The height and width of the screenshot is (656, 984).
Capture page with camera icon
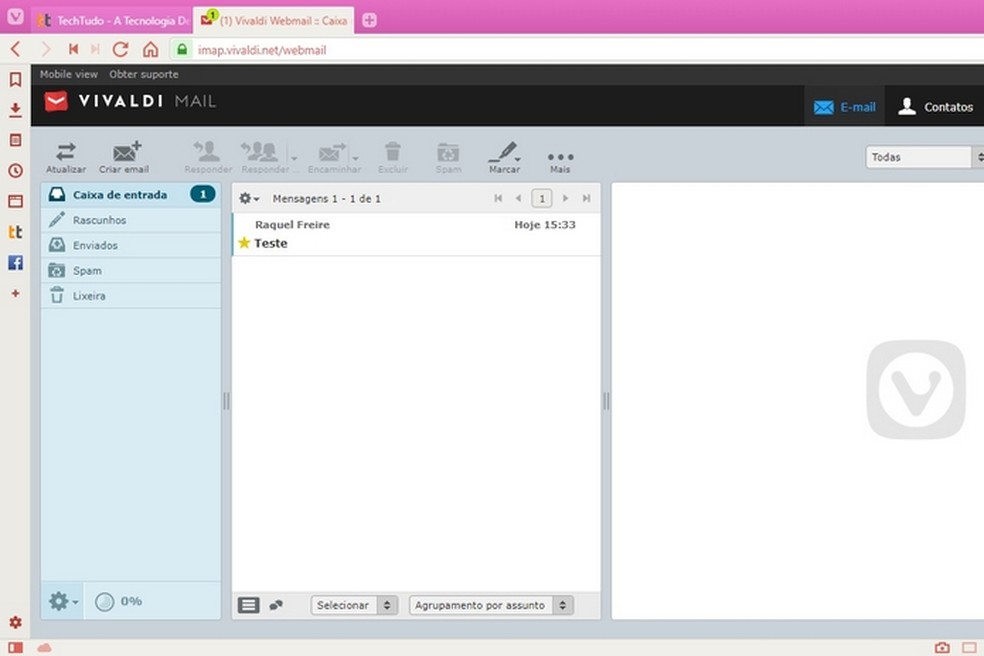point(941,647)
